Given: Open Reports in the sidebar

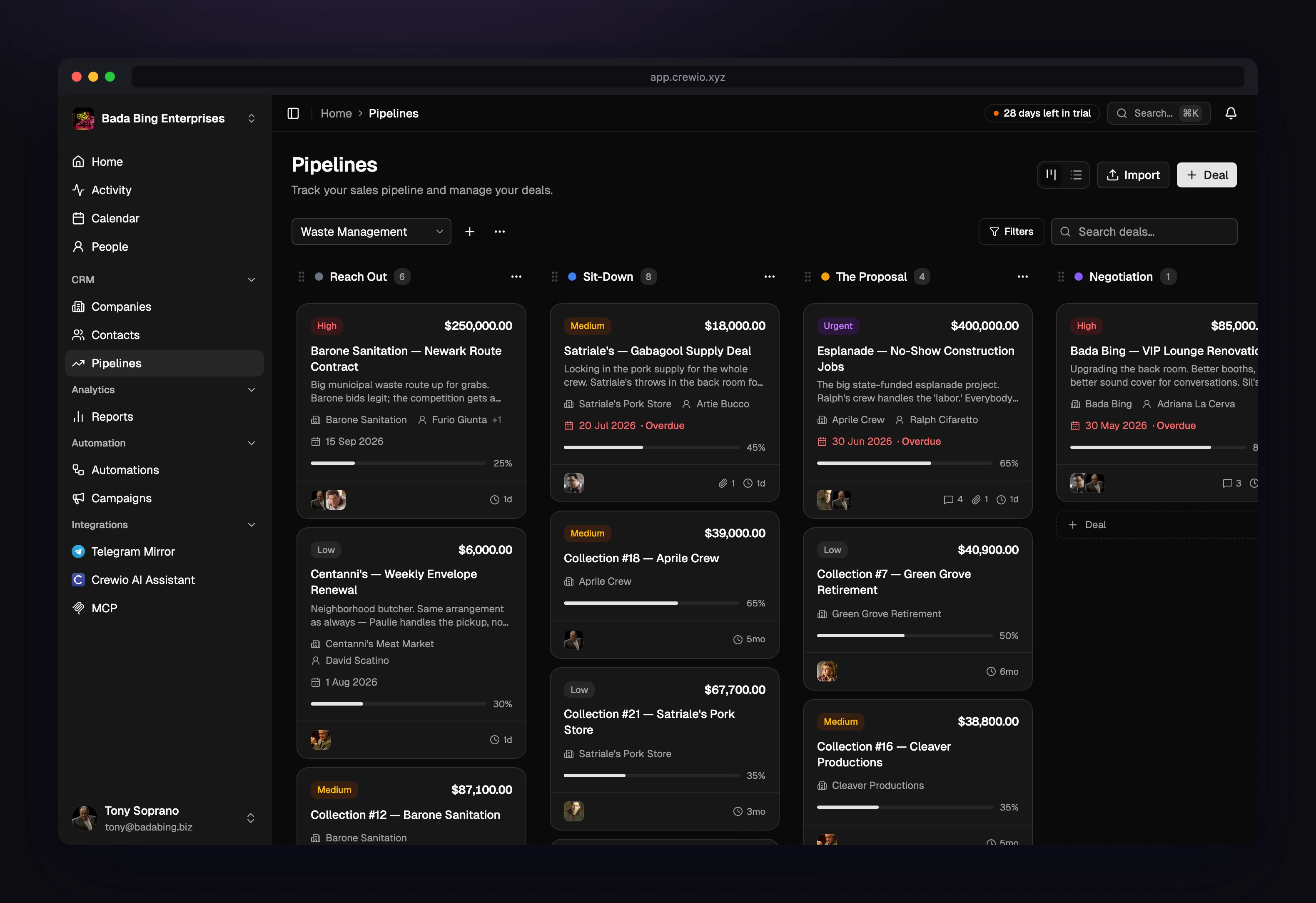Looking at the screenshot, I should point(164,417).
